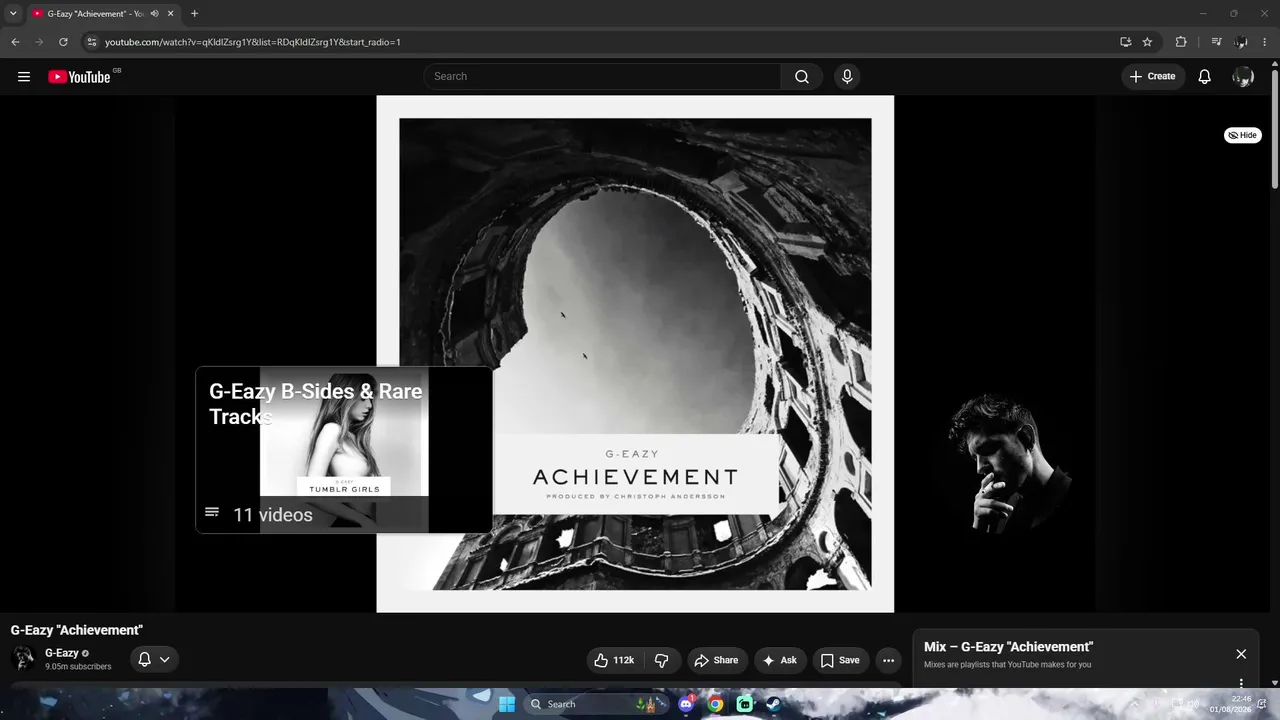Click the YouTube search magnifier button

802,77
